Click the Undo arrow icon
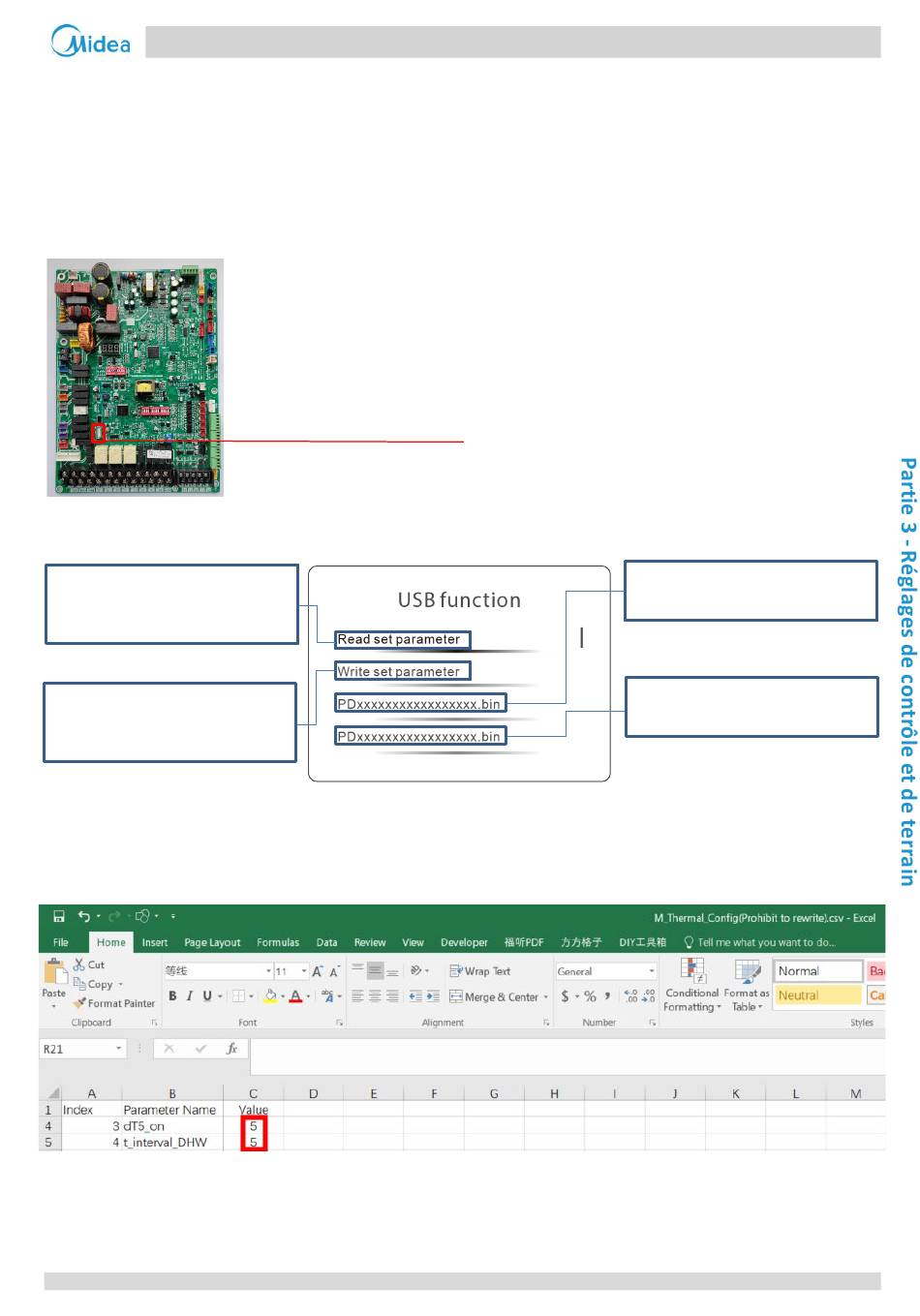920x1316 pixels. tap(84, 916)
